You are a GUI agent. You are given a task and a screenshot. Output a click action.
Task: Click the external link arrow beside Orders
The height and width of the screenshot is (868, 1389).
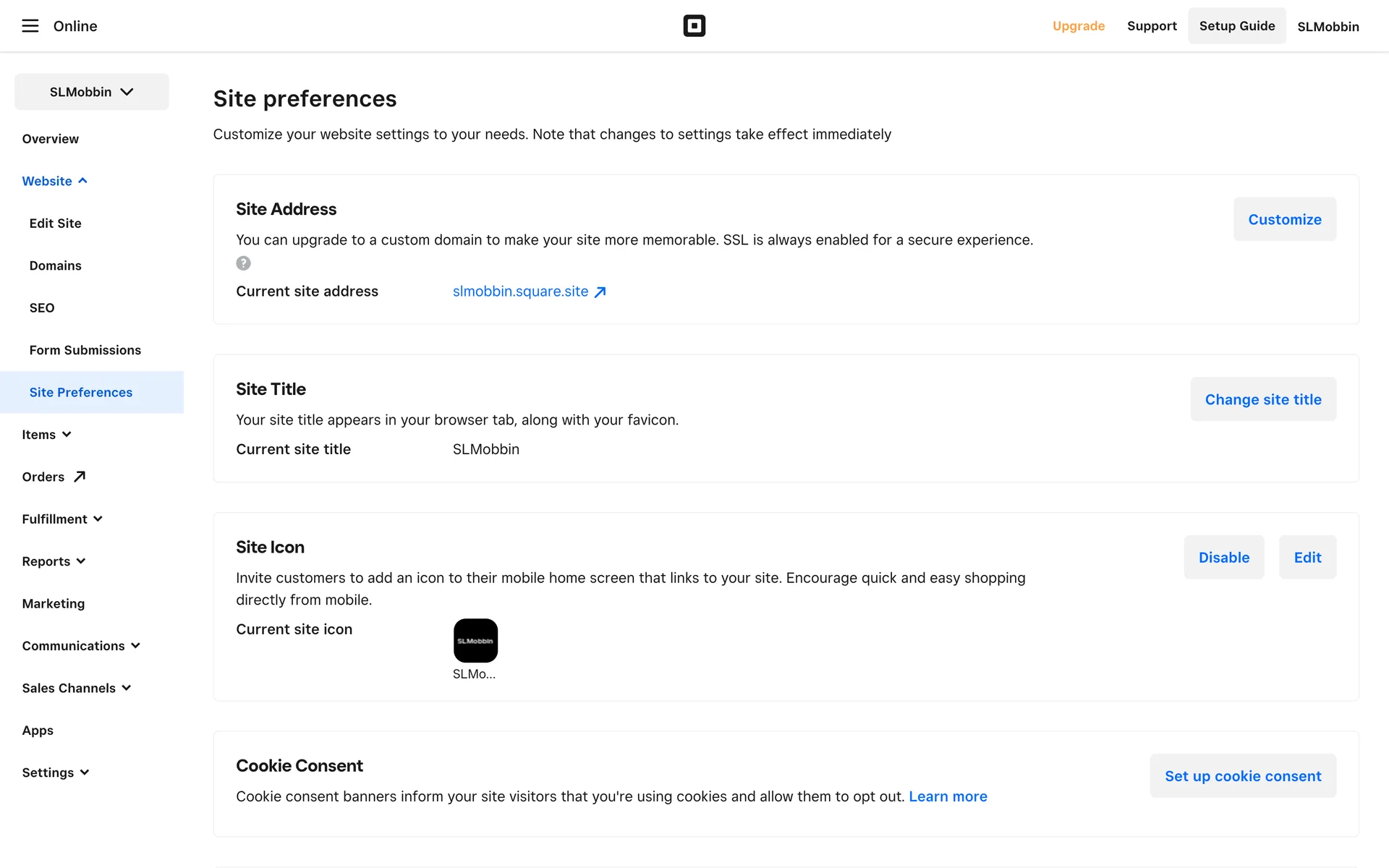point(80,477)
